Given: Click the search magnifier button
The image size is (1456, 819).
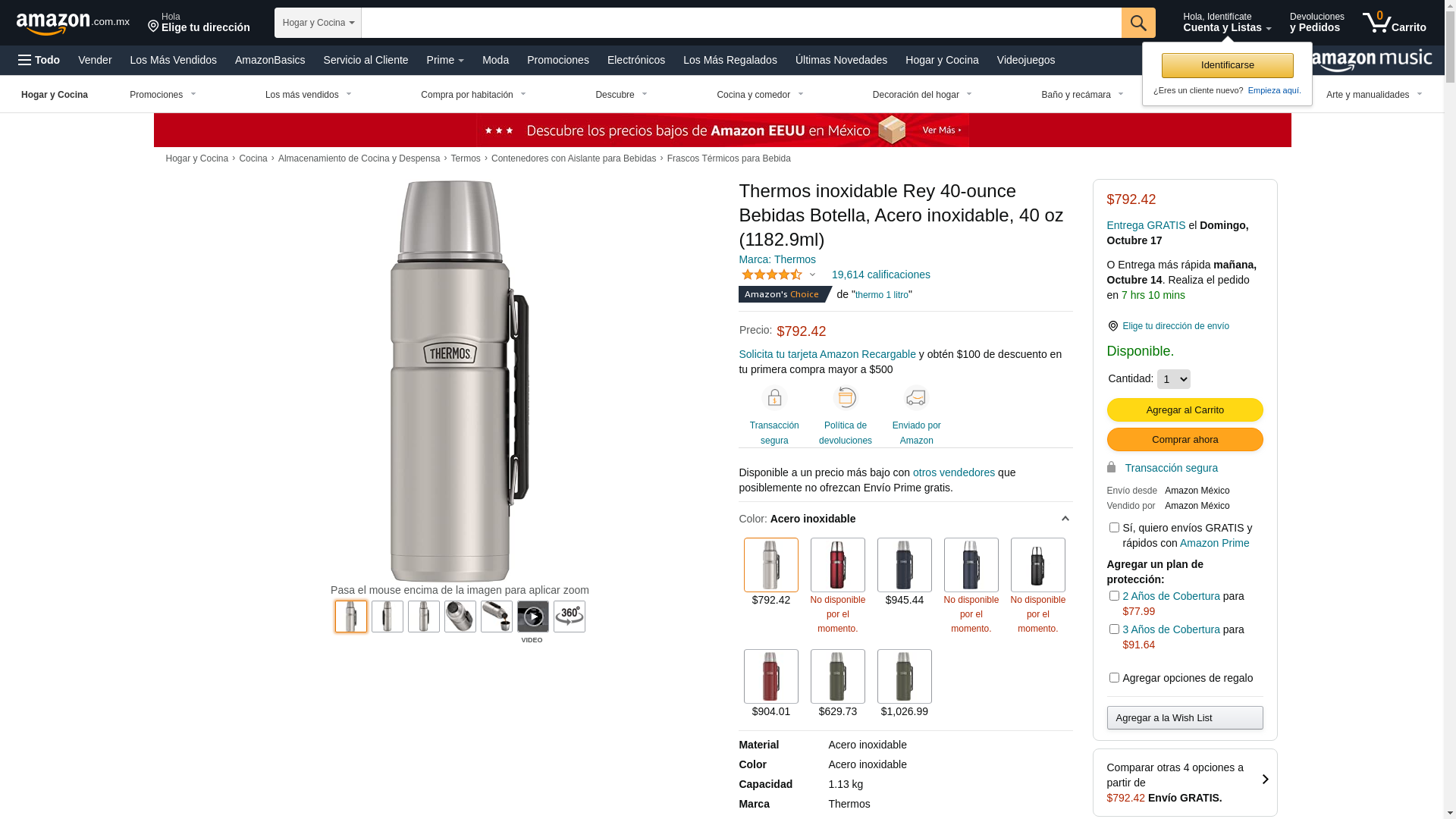Looking at the screenshot, I should click(x=1138, y=23).
